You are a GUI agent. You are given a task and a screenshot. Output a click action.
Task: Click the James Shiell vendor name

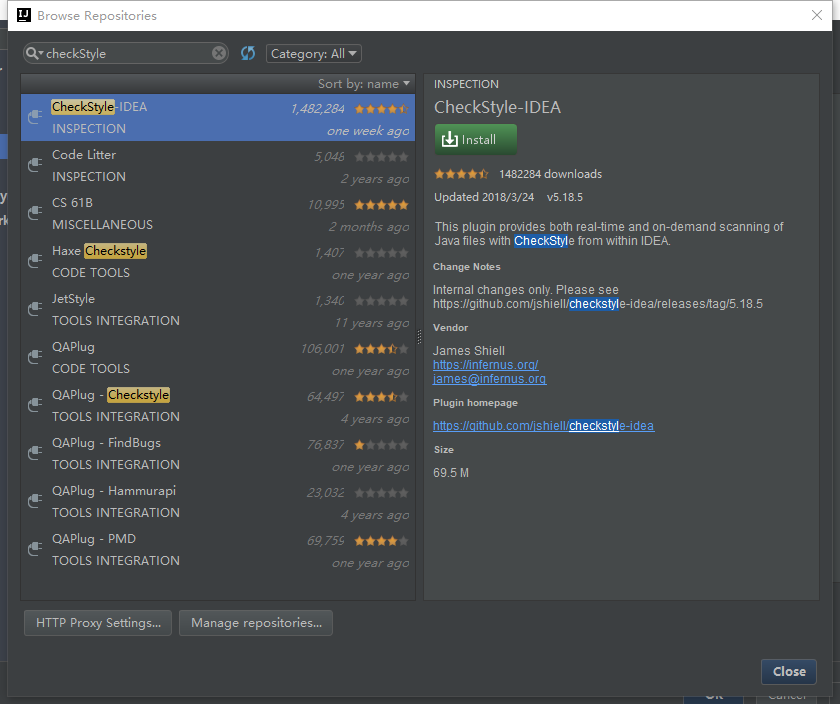tap(469, 351)
